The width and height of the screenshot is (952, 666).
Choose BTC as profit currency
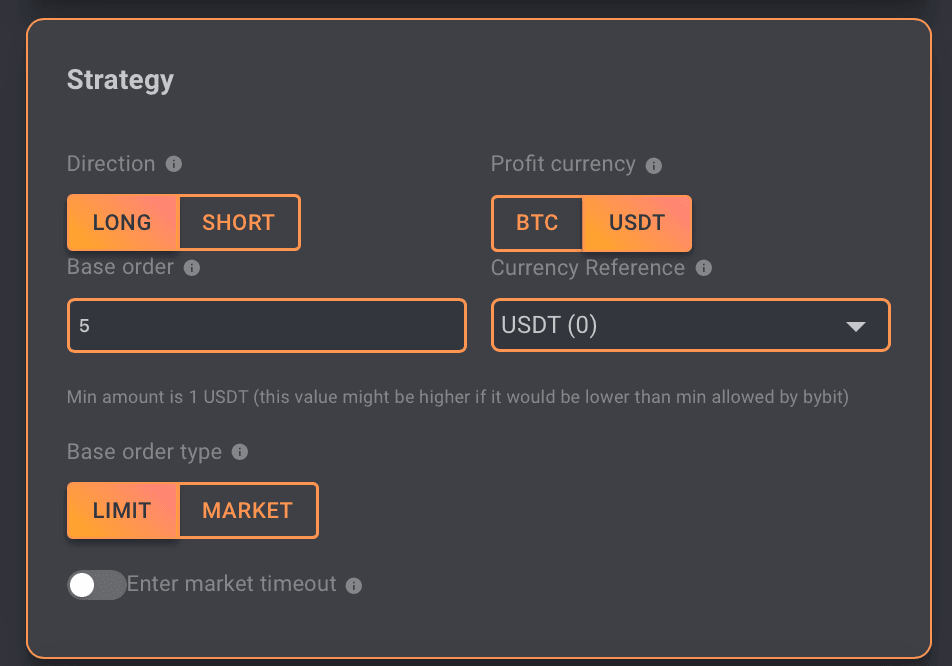(x=537, y=222)
